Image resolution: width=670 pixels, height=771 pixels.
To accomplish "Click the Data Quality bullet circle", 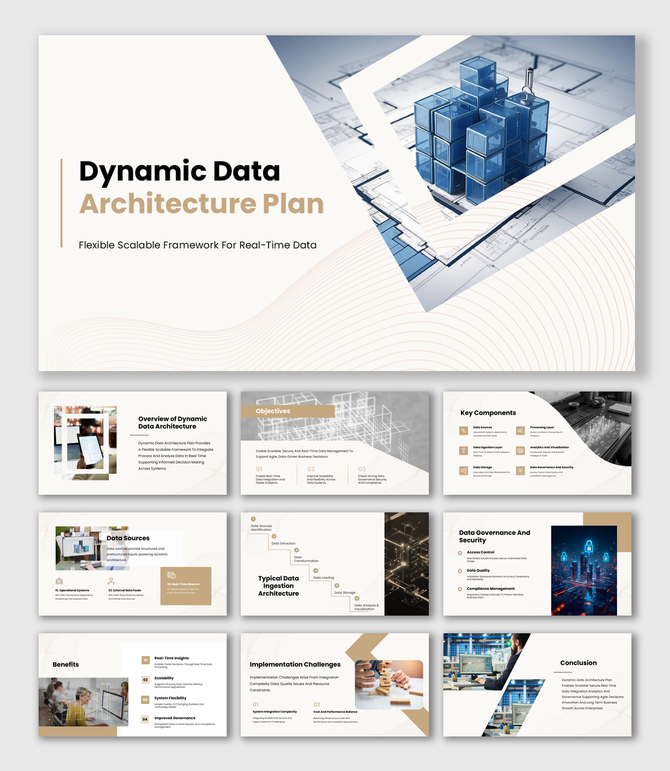I will 460,571.
